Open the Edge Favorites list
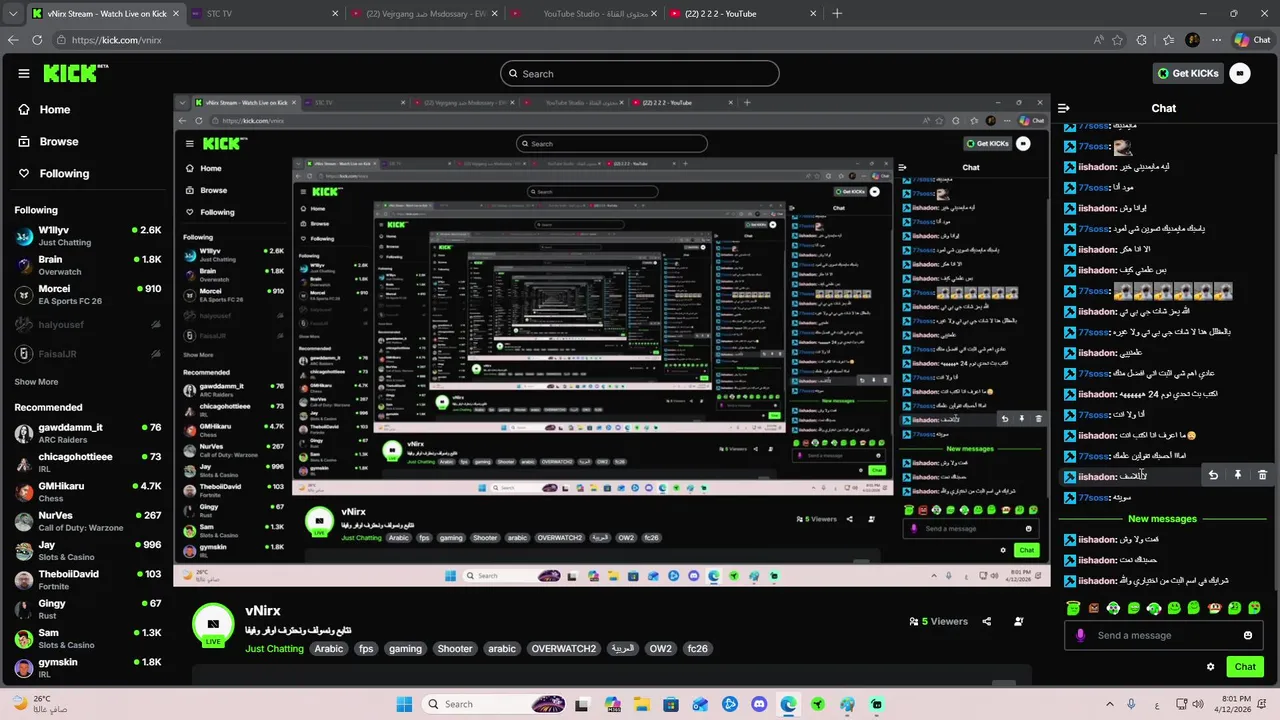1280x720 pixels. [x=1168, y=40]
